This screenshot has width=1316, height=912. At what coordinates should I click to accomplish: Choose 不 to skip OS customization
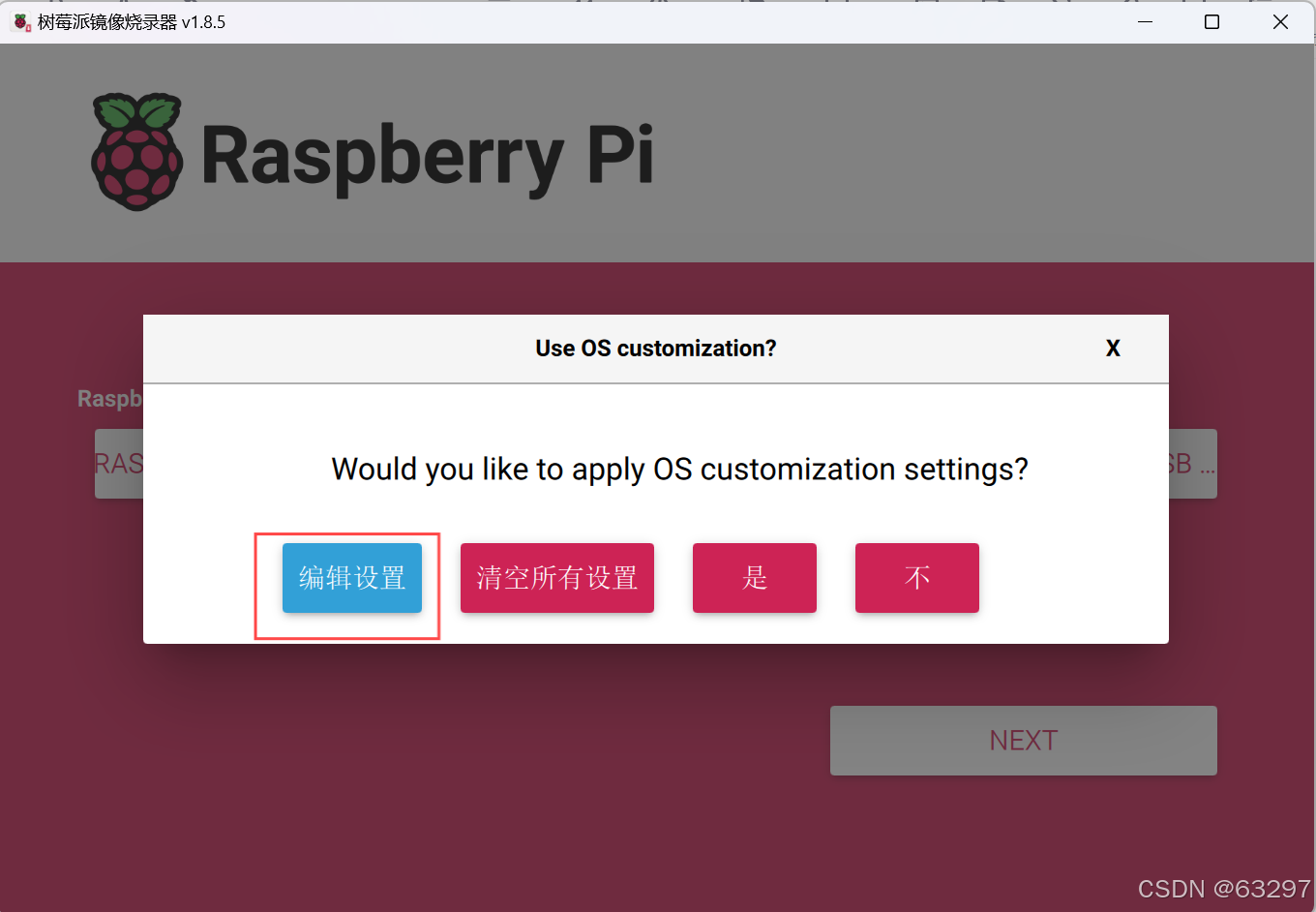(917, 578)
